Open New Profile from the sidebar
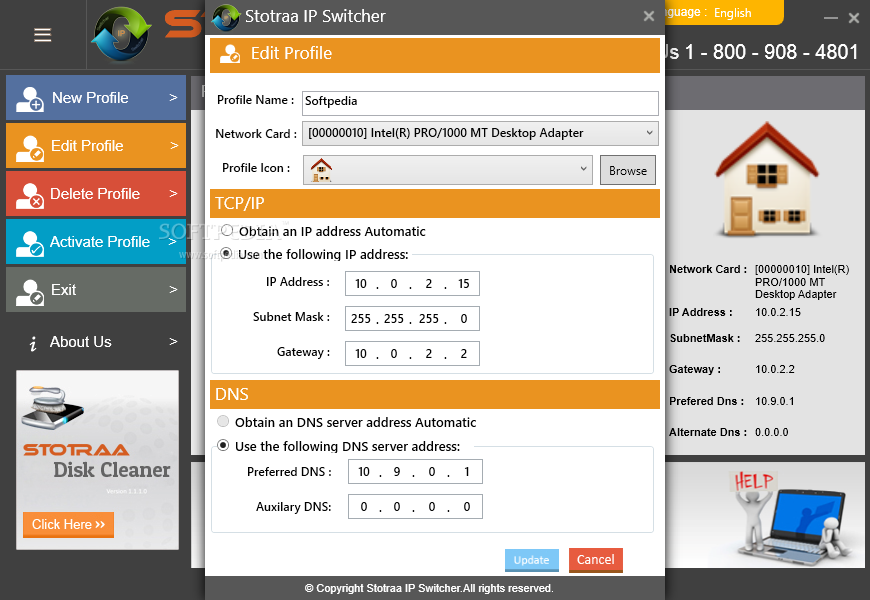This screenshot has height=600, width=870. (96, 98)
